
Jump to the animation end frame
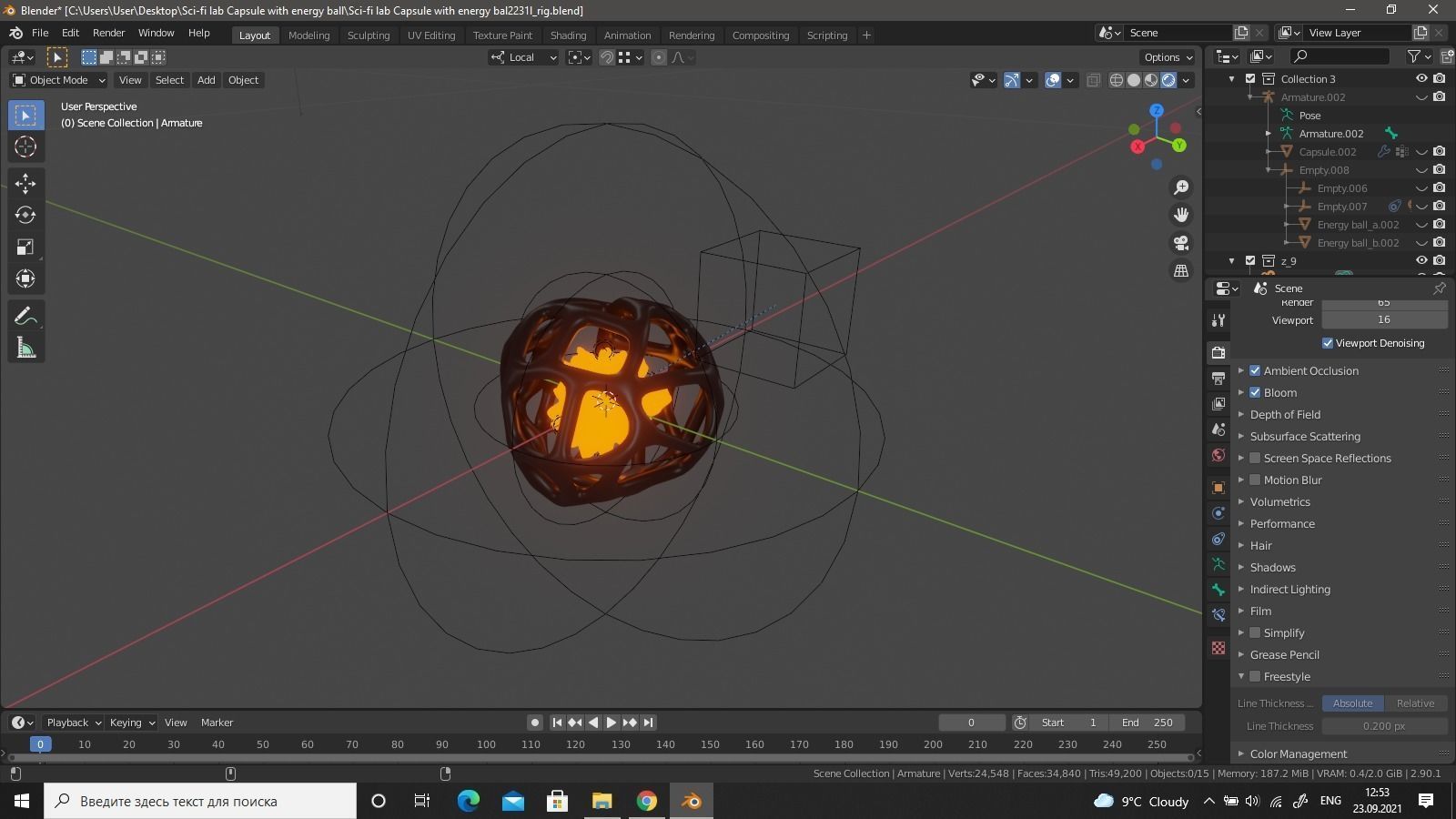tap(648, 723)
